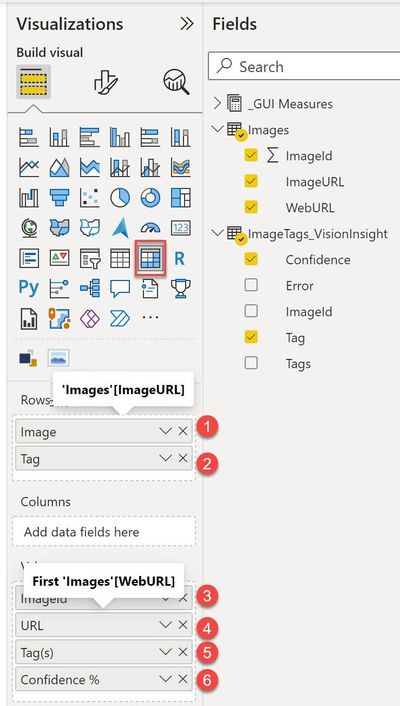Open the Format visual paintbrush tab
Screen dimensions: 400x706
(x=105, y=82)
